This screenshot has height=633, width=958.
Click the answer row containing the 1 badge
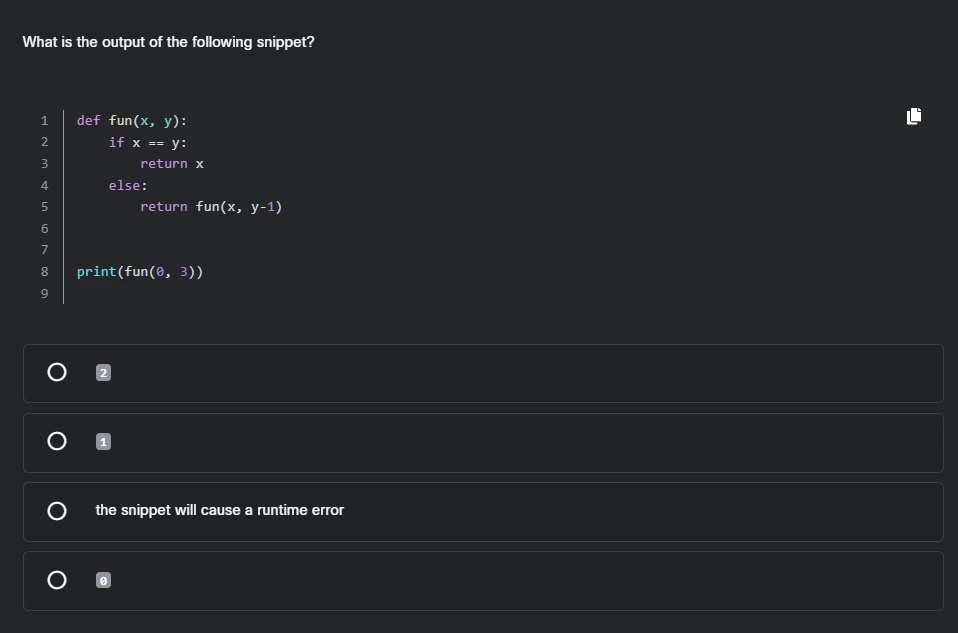pyautogui.click(x=484, y=441)
